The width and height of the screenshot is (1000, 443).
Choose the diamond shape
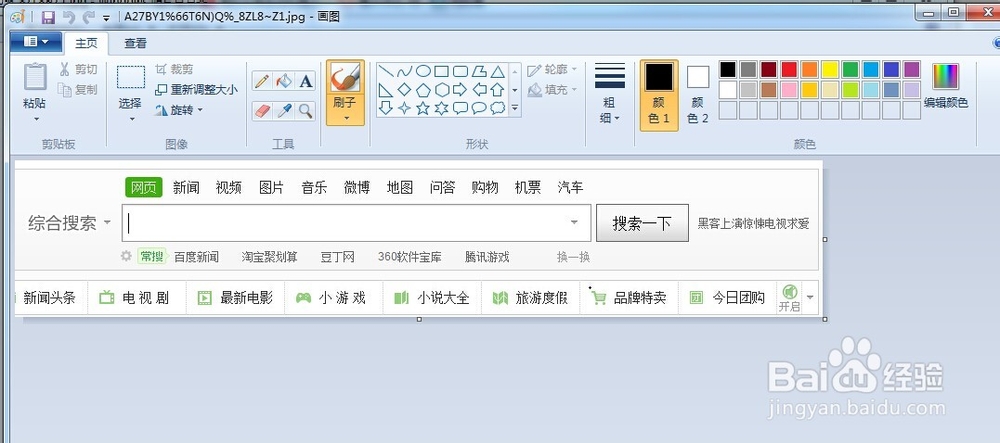pos(404,90)
